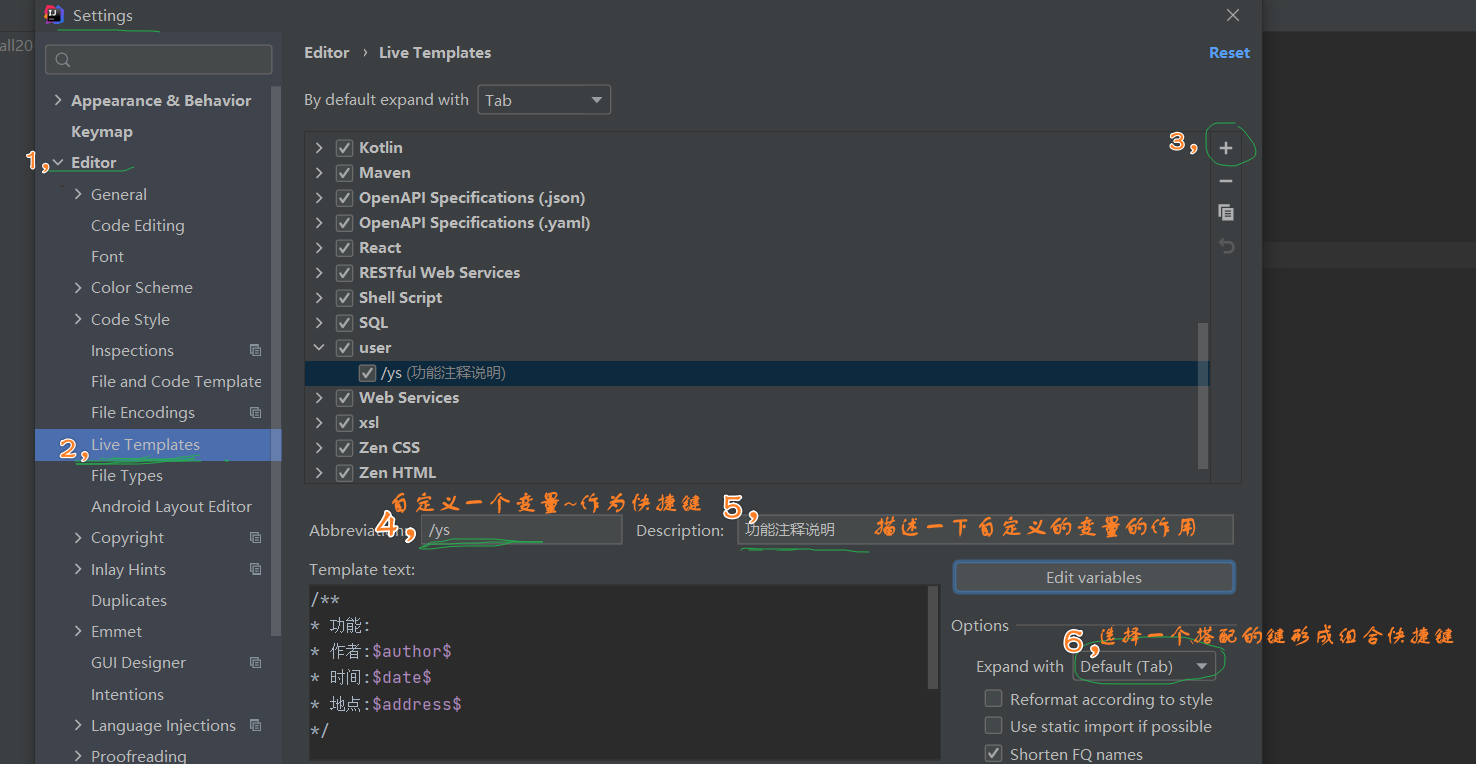Click the add (+) template button
1476x764 pixels.
click(x=1226, y=148)
